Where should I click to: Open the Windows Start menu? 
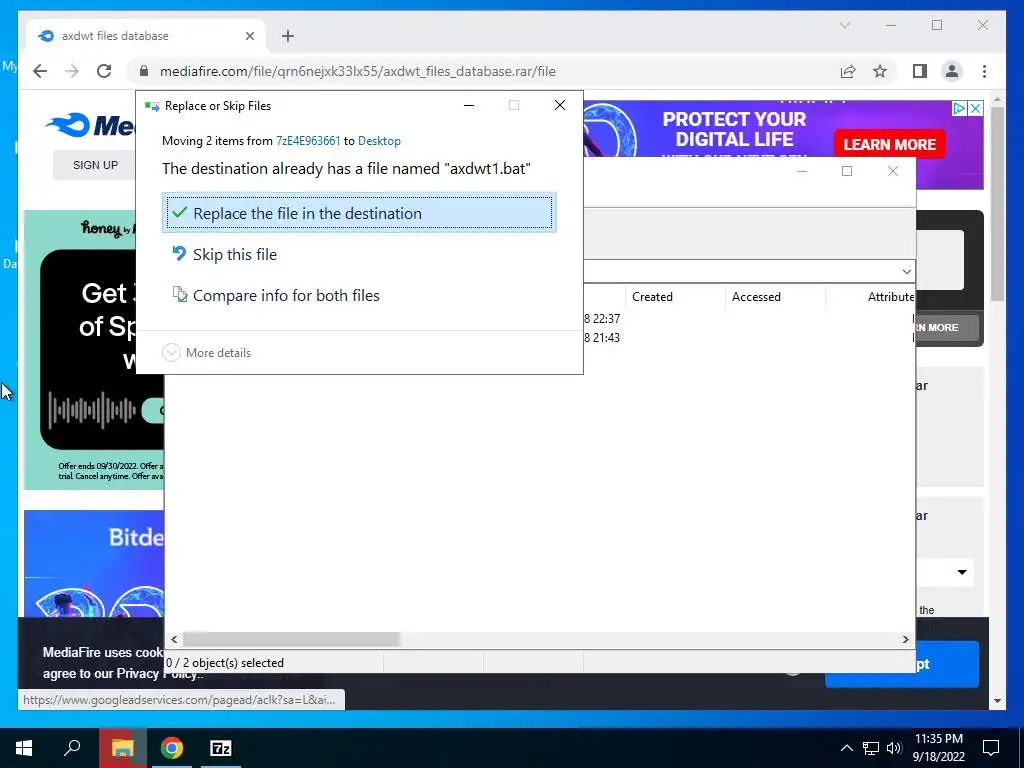[x=24, y=748]
